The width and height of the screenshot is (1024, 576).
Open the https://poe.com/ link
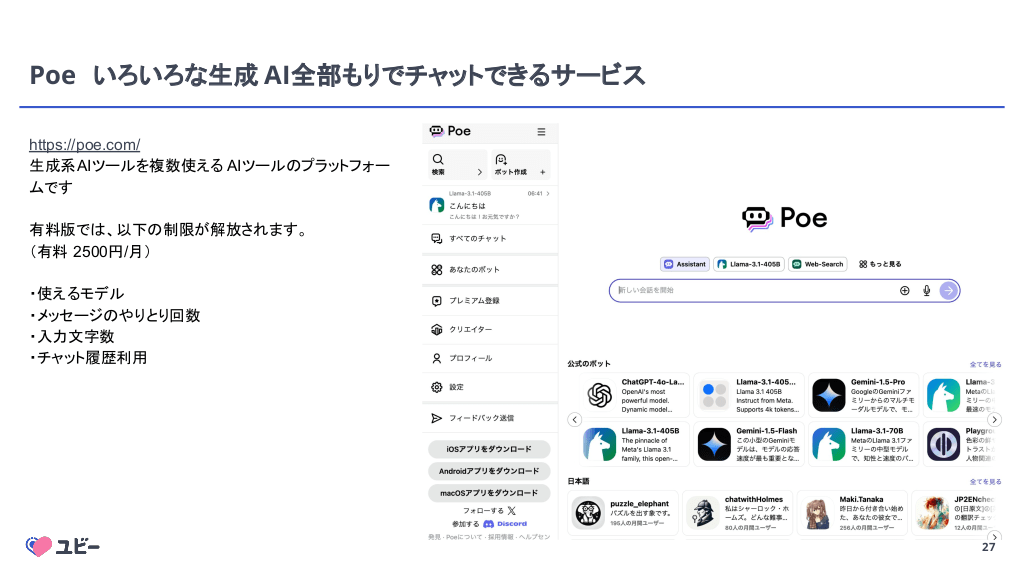pyautogui.click(x=84, y=145)
